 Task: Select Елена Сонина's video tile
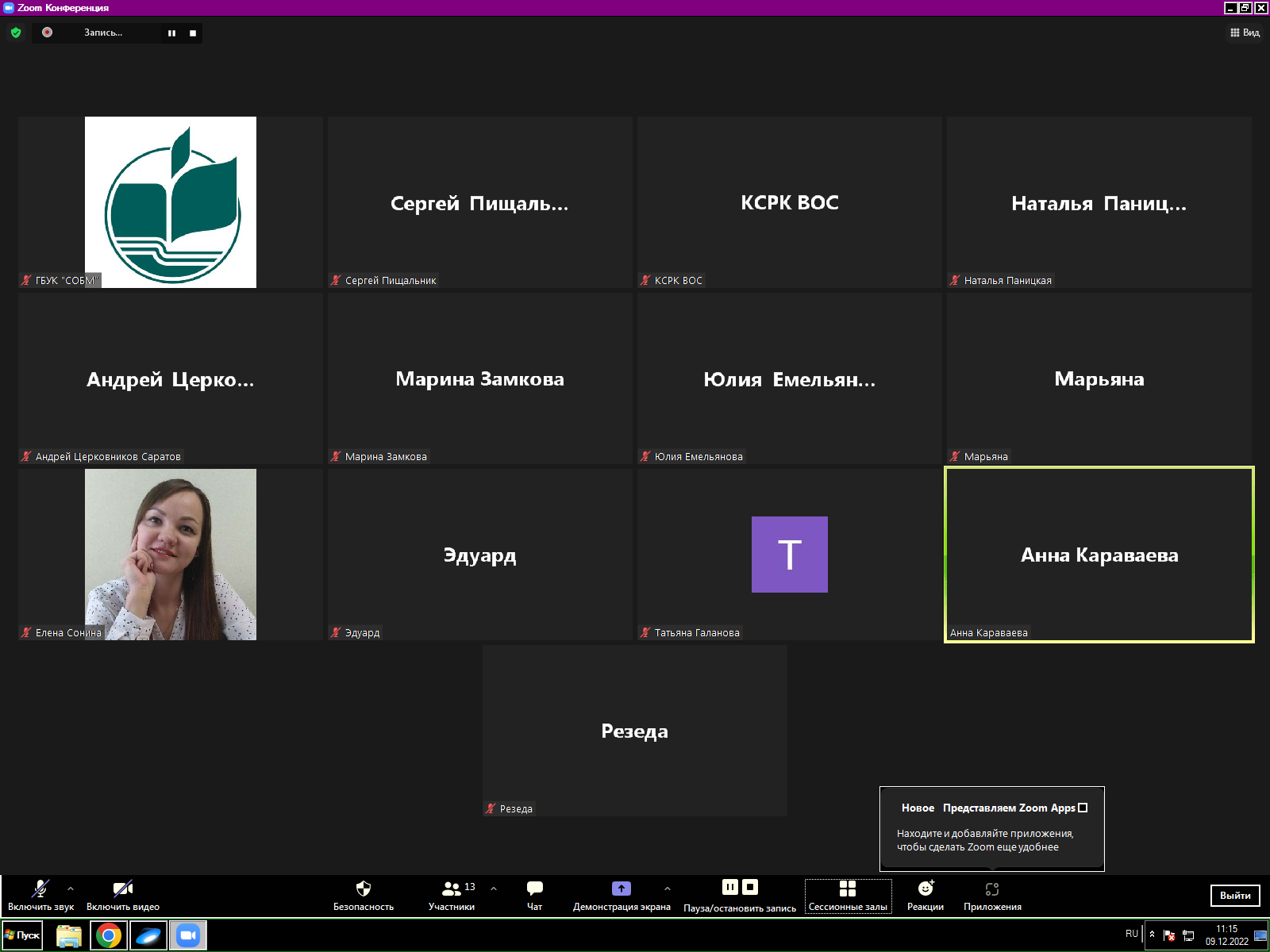point(170,554)
